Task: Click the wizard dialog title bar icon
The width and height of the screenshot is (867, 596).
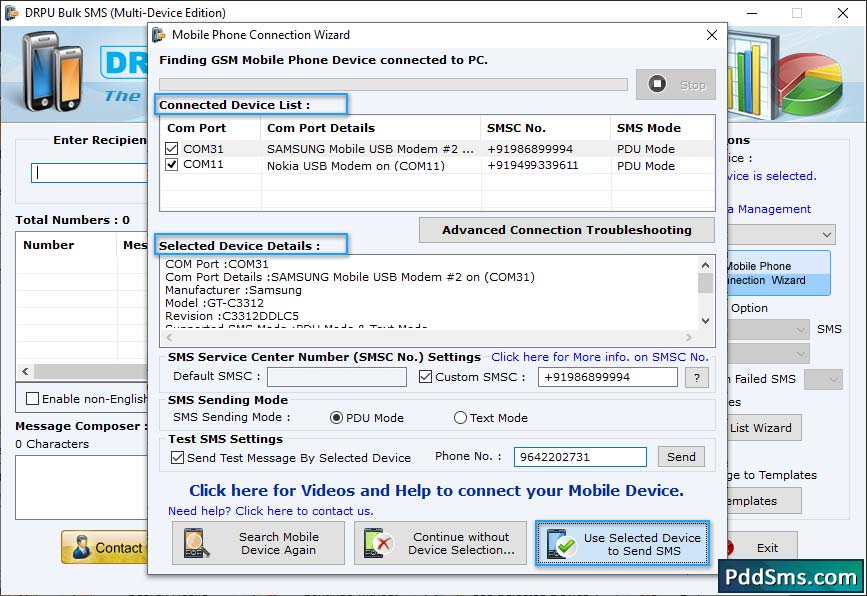Action: [159, 35]
